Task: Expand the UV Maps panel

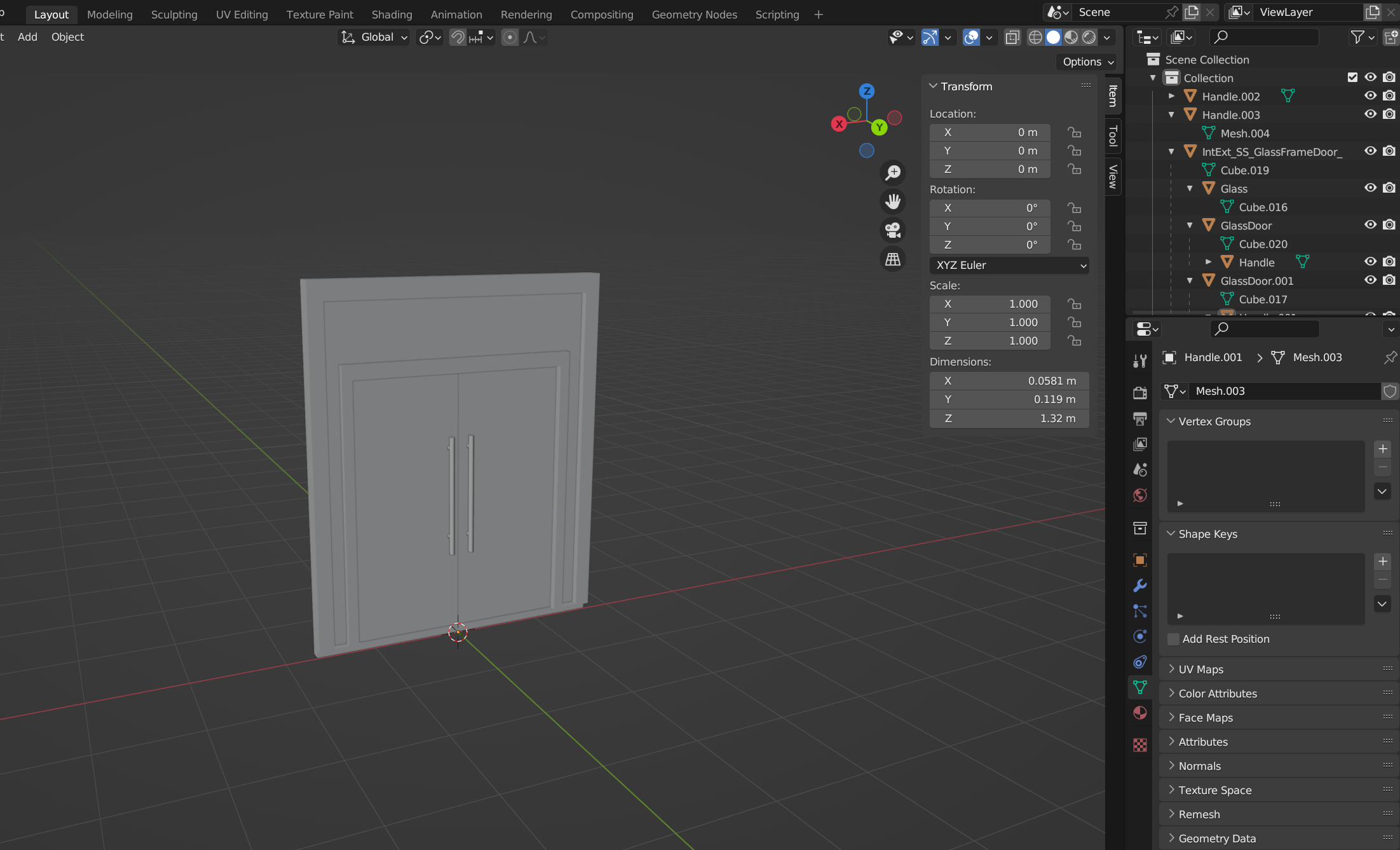Action: [x=1200, y=669]
